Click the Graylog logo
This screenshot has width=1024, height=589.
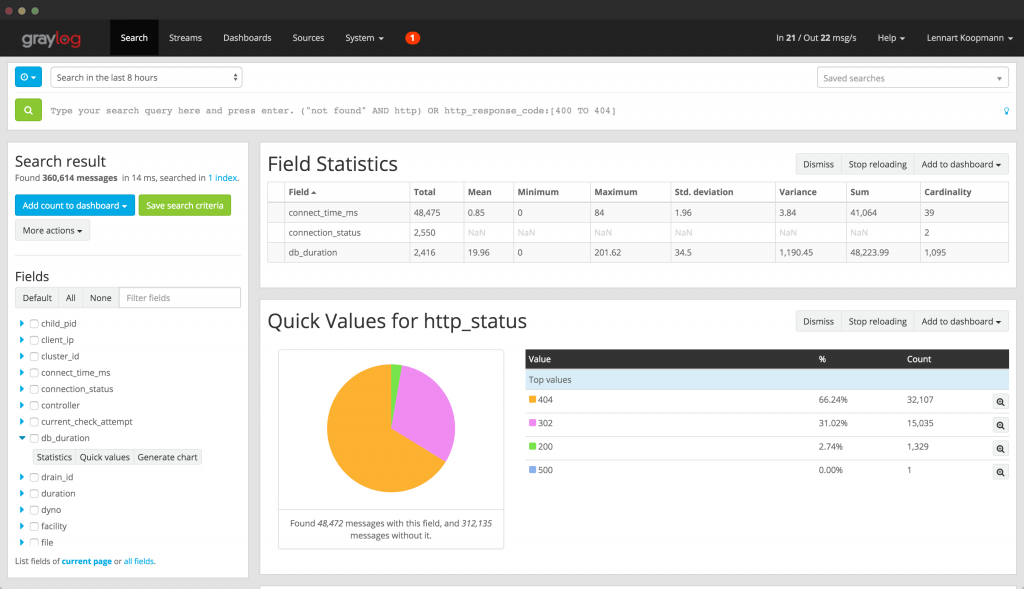click(51, 40)
